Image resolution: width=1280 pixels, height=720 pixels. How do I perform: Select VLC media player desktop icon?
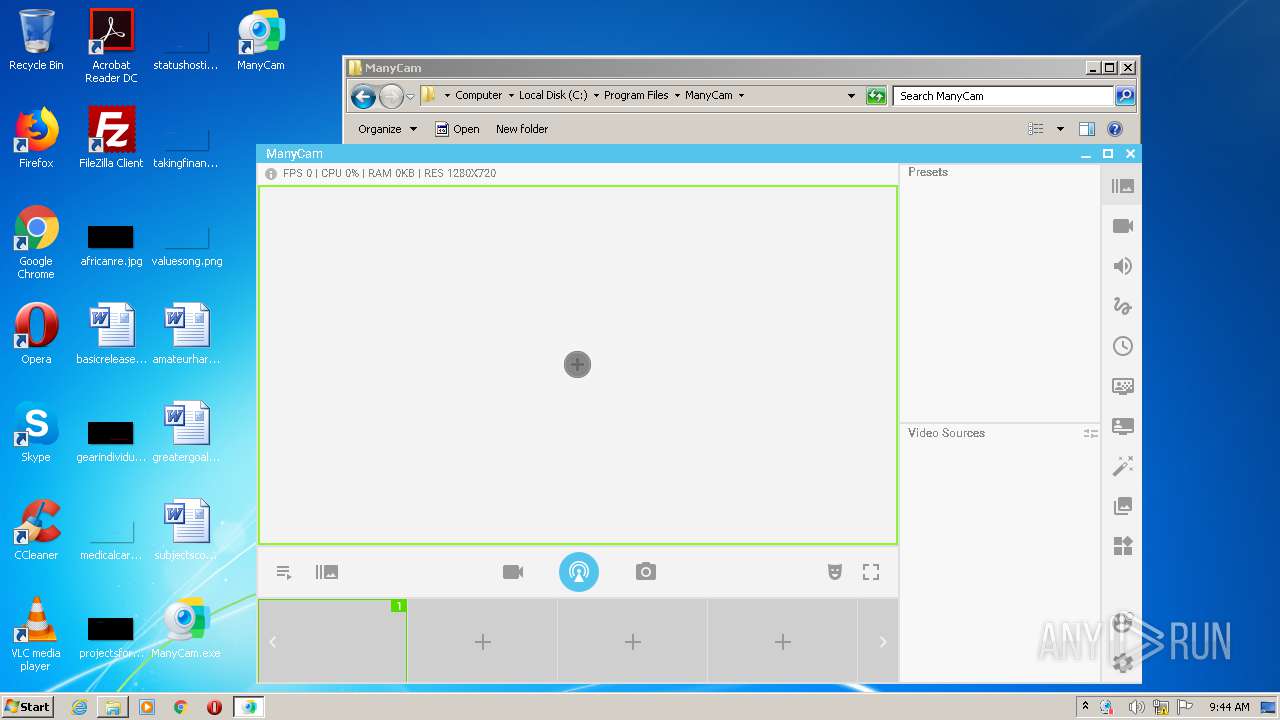pos(36,634)
